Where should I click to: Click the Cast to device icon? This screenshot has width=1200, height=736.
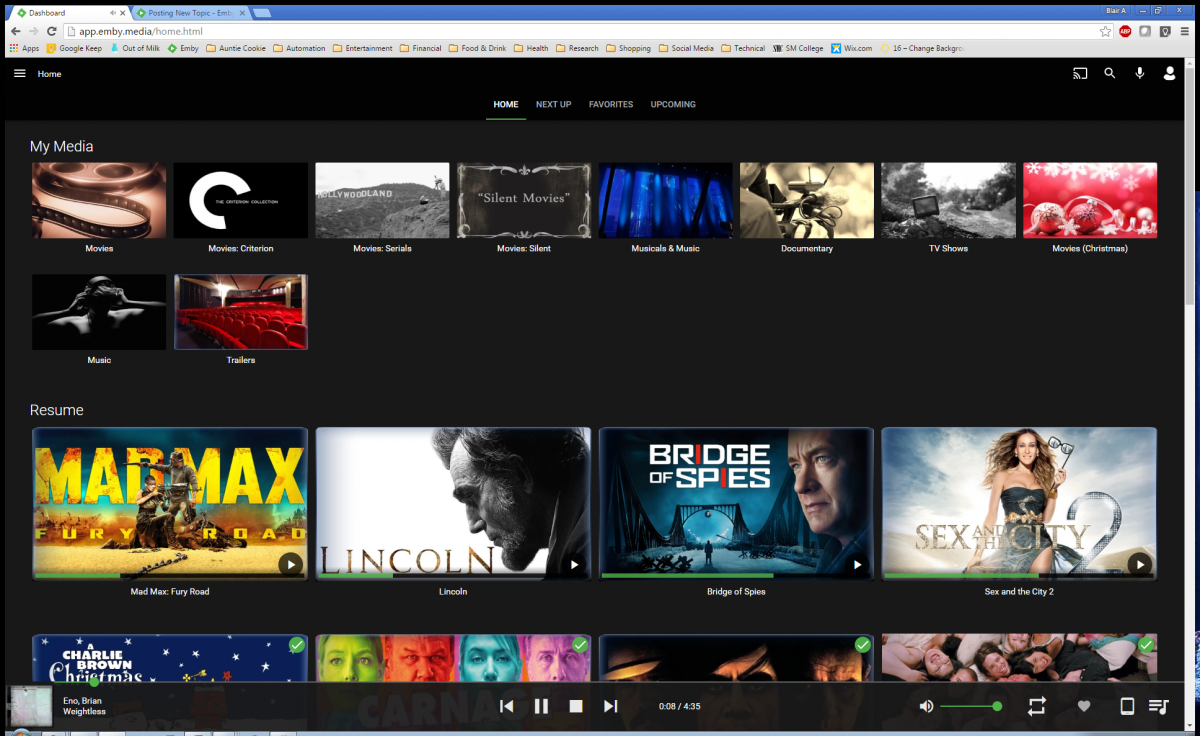click(x=1080, y=73)
